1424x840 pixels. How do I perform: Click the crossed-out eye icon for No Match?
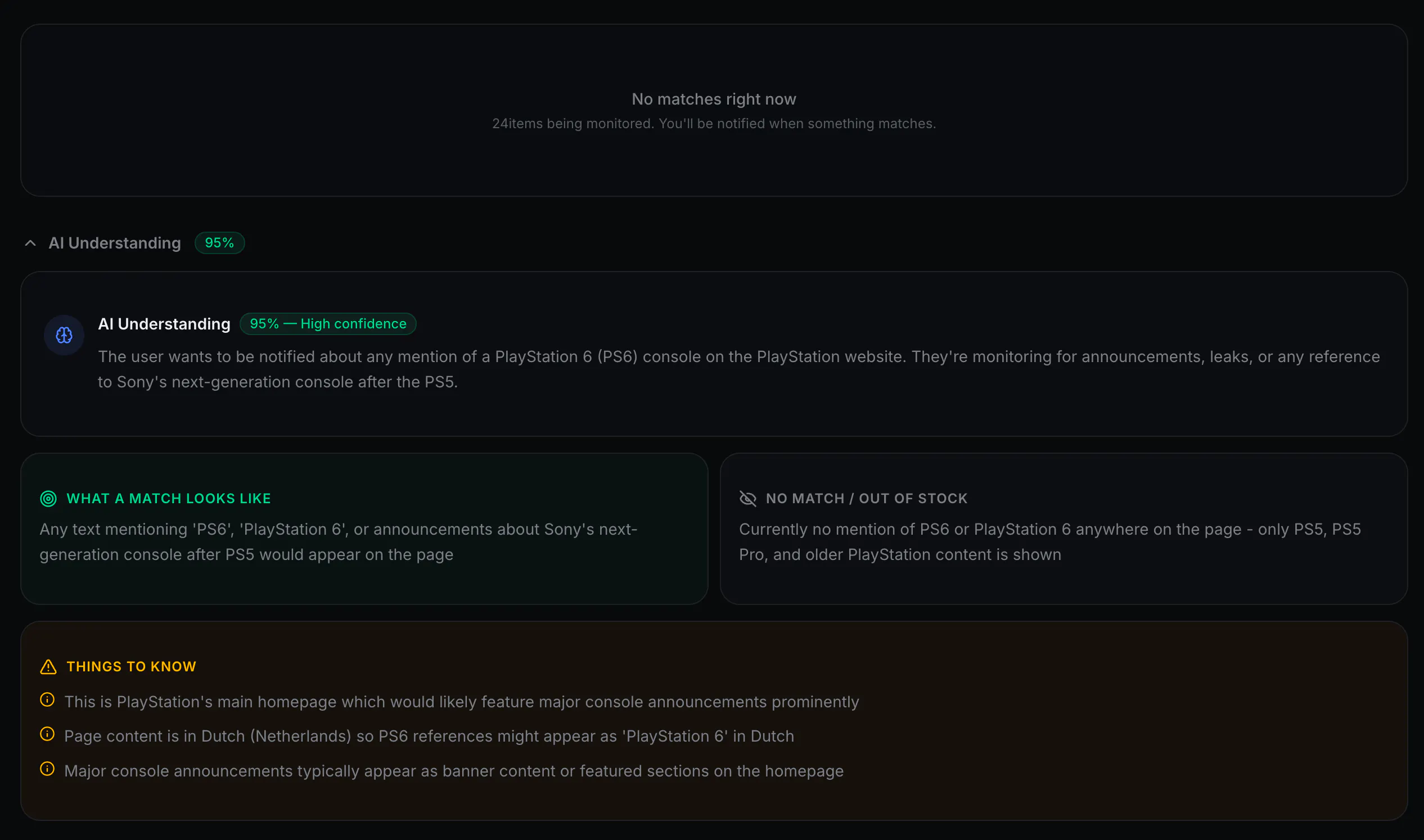748,499
